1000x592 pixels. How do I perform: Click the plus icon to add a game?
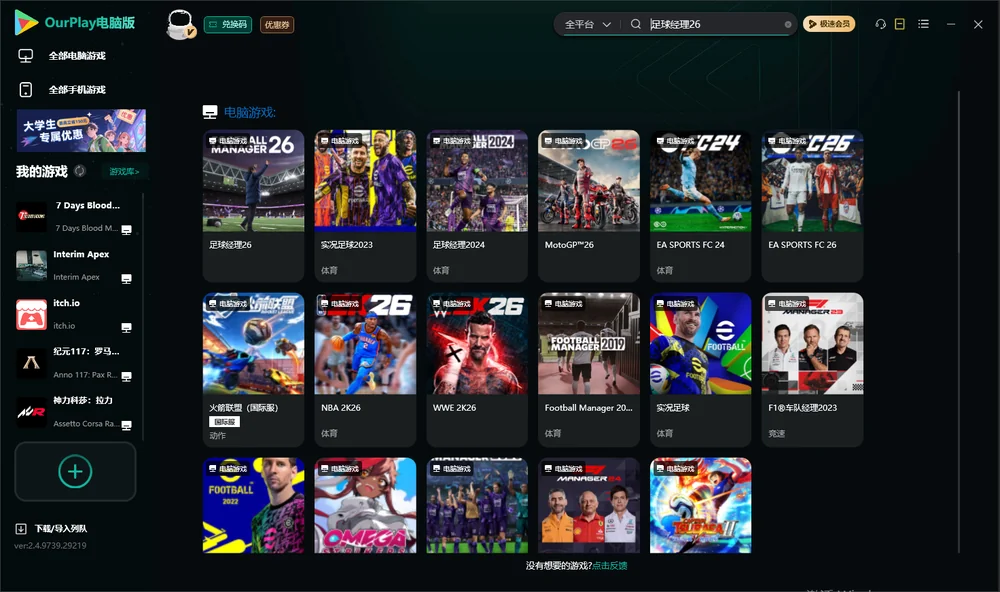click(75, 471)
